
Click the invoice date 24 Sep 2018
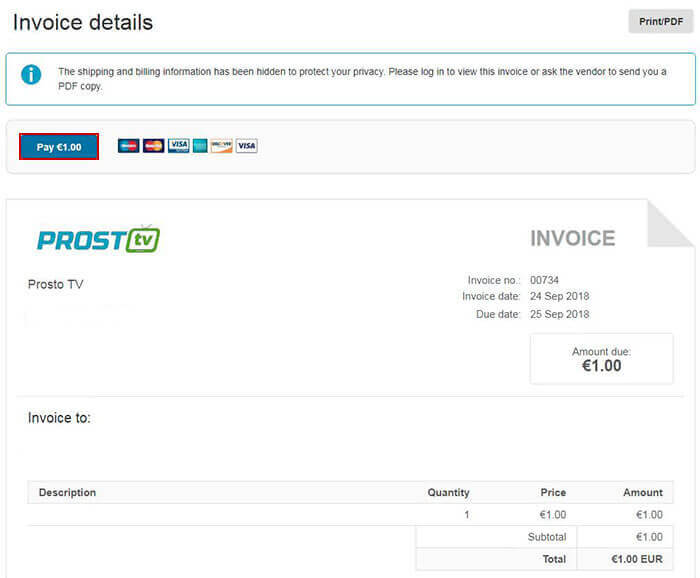[x=559, y=296]
